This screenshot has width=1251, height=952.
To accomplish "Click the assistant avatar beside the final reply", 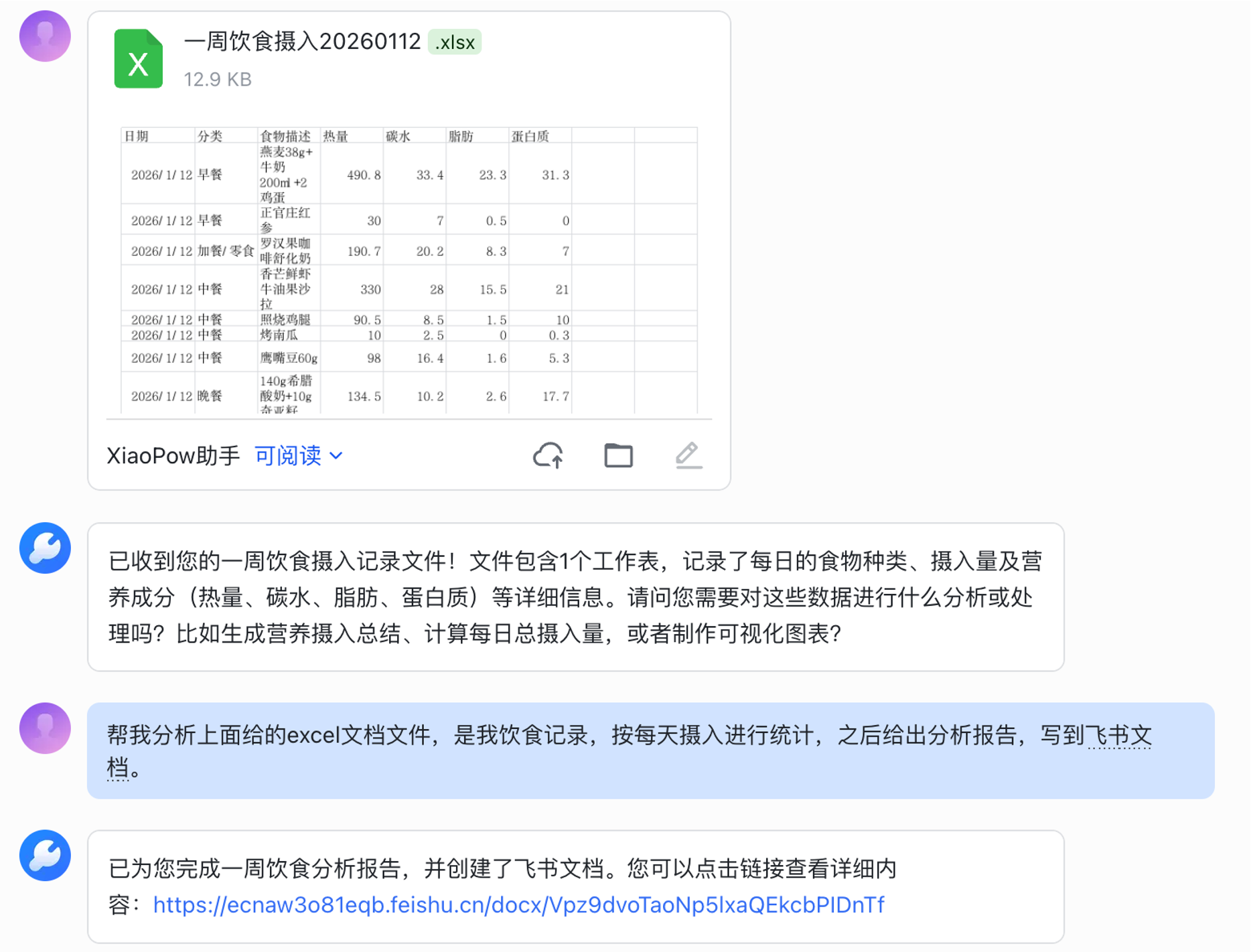I will click(44, 855).
